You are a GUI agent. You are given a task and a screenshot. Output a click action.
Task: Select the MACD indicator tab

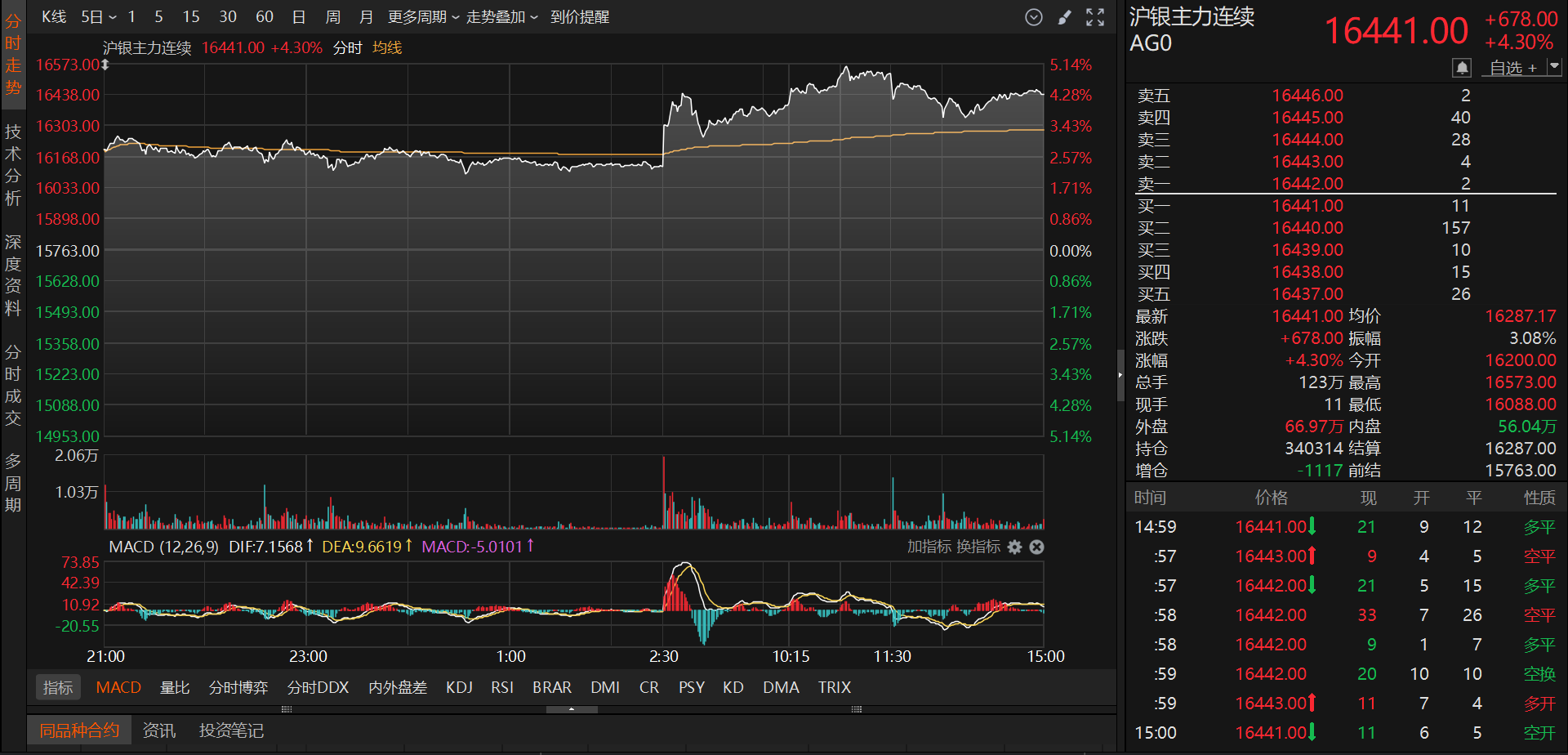118,688
